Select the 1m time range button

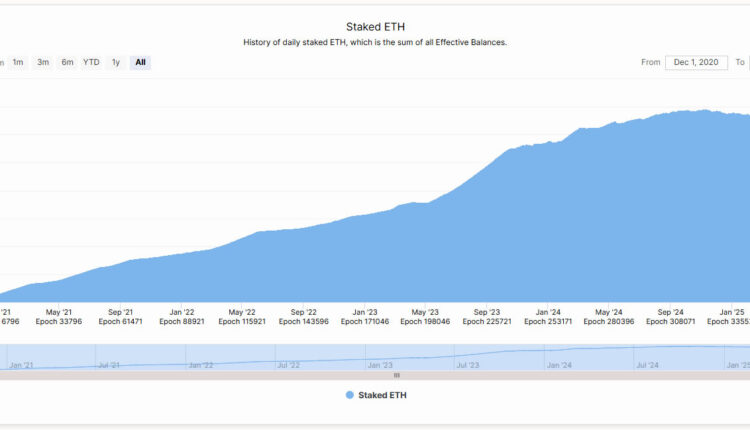[x=18, y=62]
